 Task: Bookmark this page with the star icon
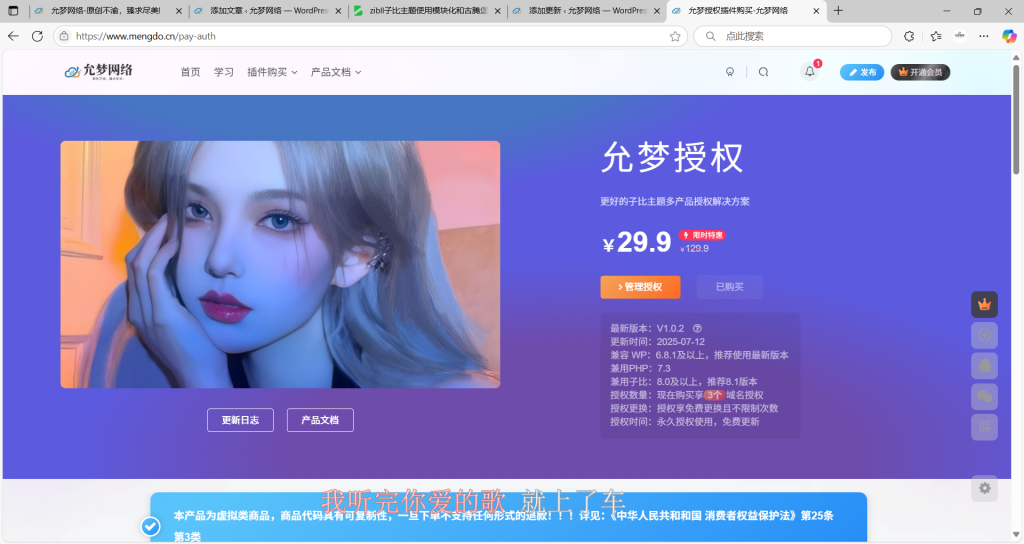(675, 36)
